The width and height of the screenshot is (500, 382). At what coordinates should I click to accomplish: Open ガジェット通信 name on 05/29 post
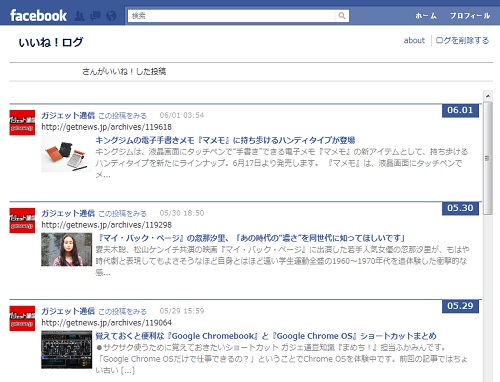[68, 311]
